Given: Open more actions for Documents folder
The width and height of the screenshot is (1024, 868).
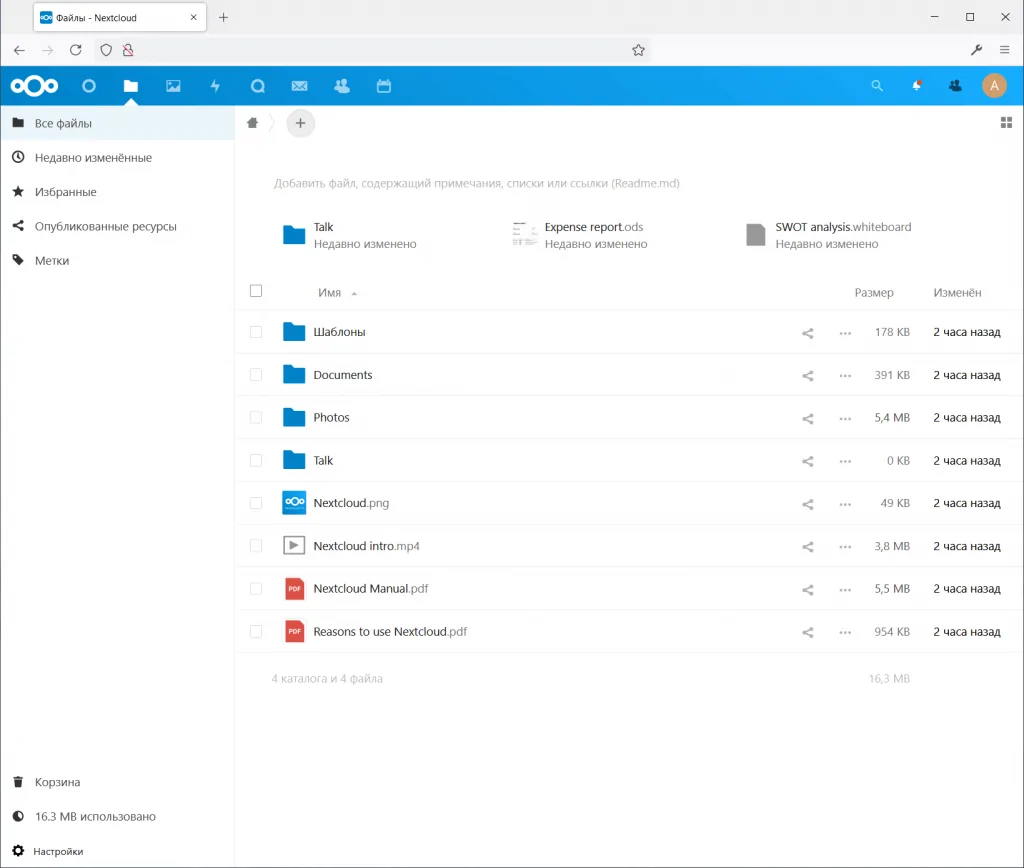Looking at the screenshot, I should [845, 376].
